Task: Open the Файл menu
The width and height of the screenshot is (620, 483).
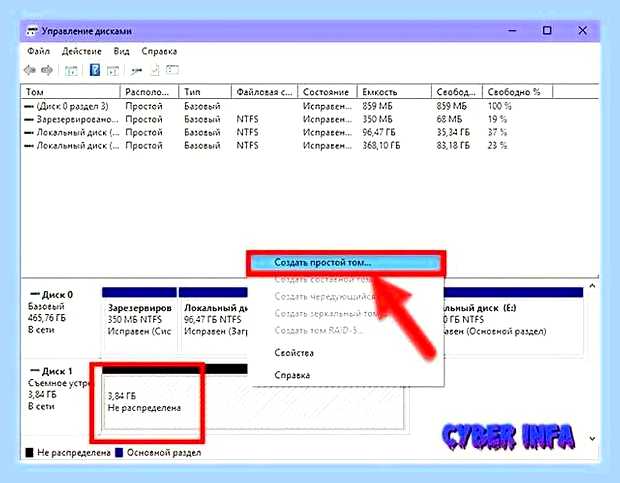Action: (x=38, y=51)
